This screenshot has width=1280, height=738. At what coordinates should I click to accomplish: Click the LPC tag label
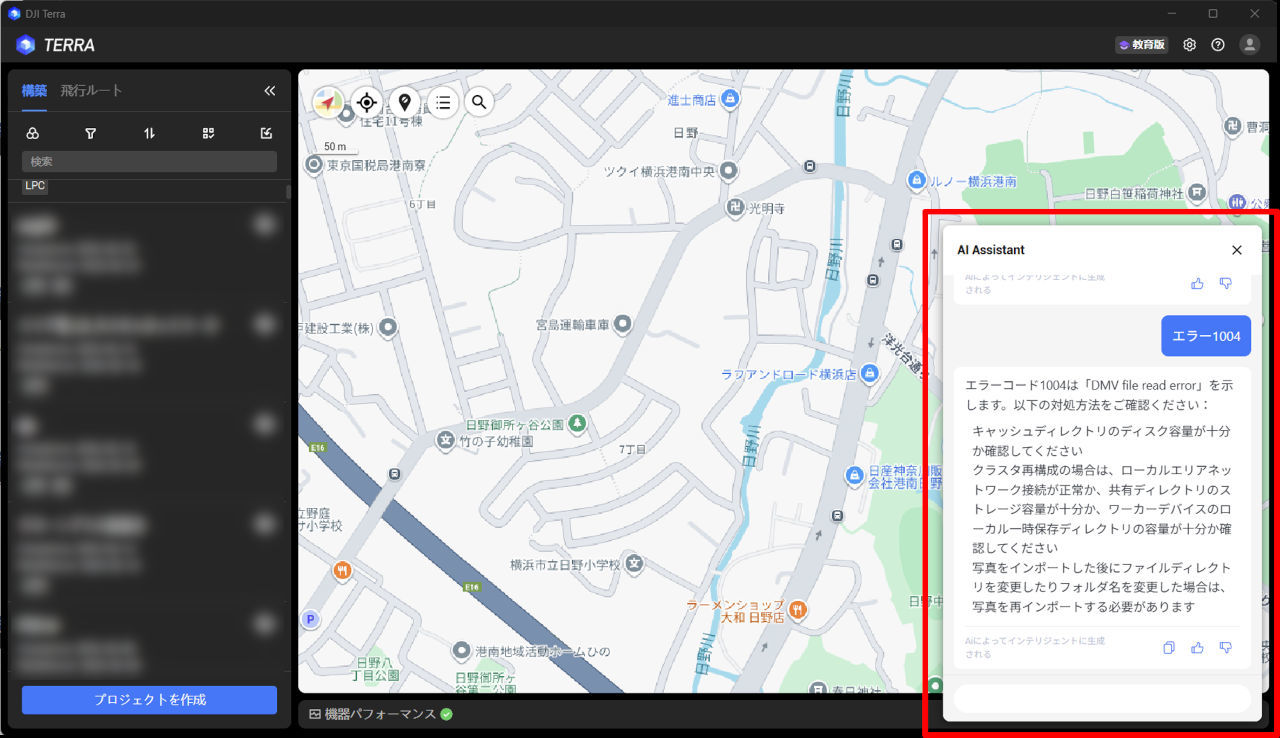click(35, 186)
